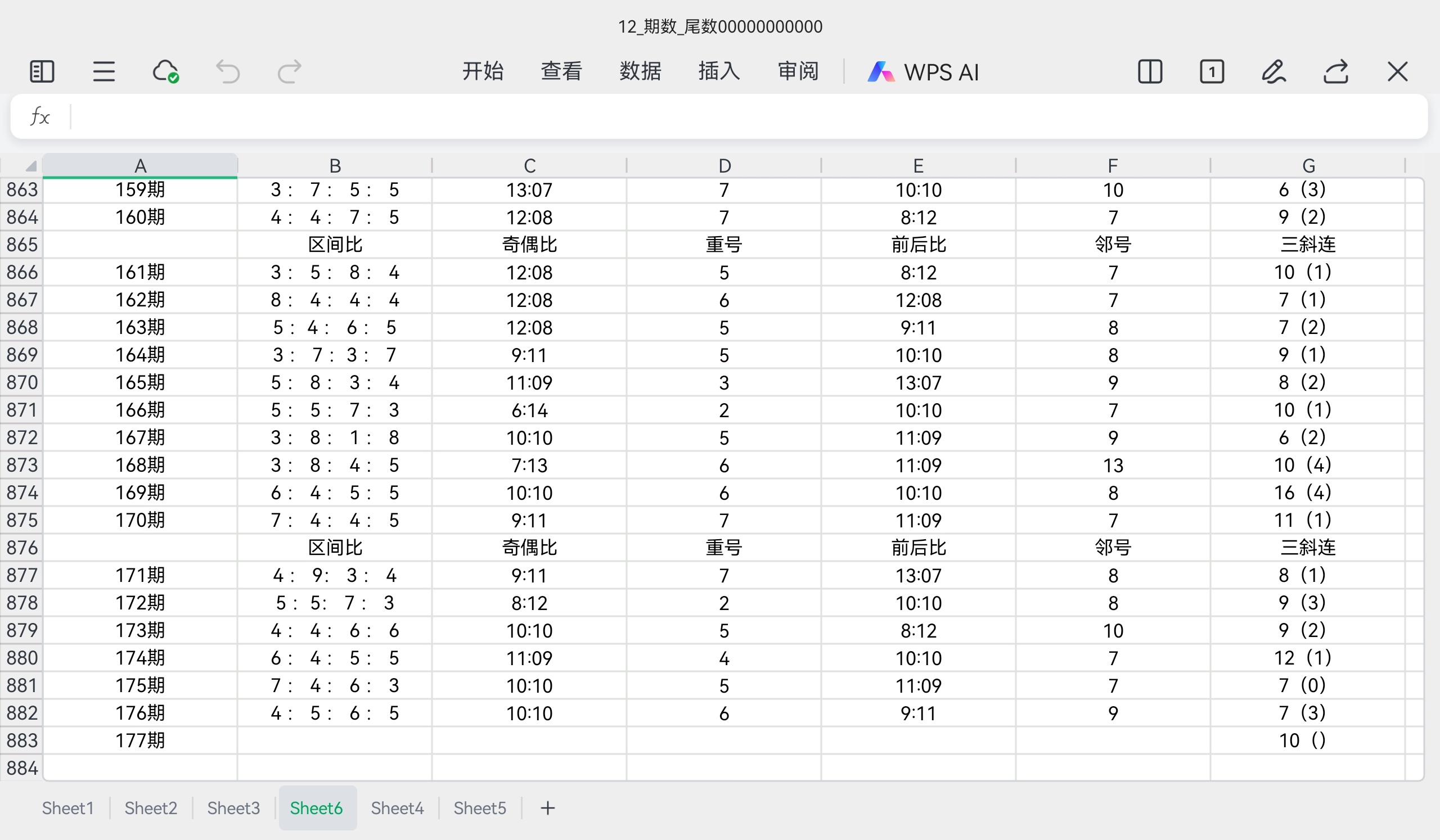1440x840 pixels.
Task: Add a new sheet with plus
Action: pos(547,808)
